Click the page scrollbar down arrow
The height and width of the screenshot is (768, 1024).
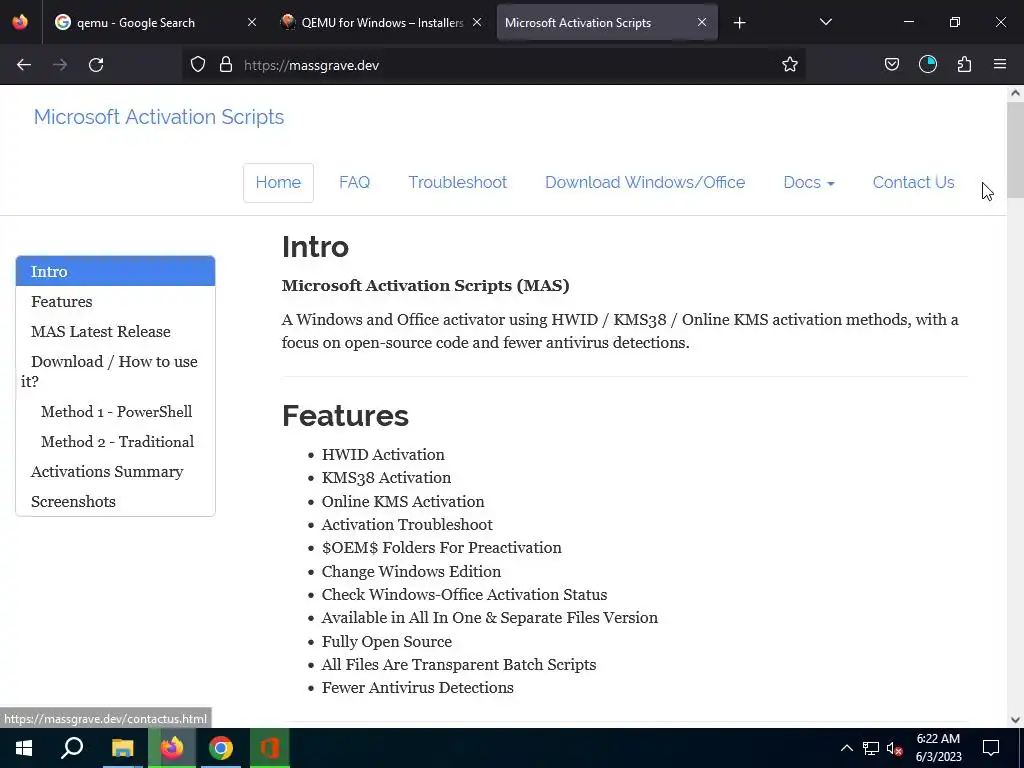coord(1015,720)
